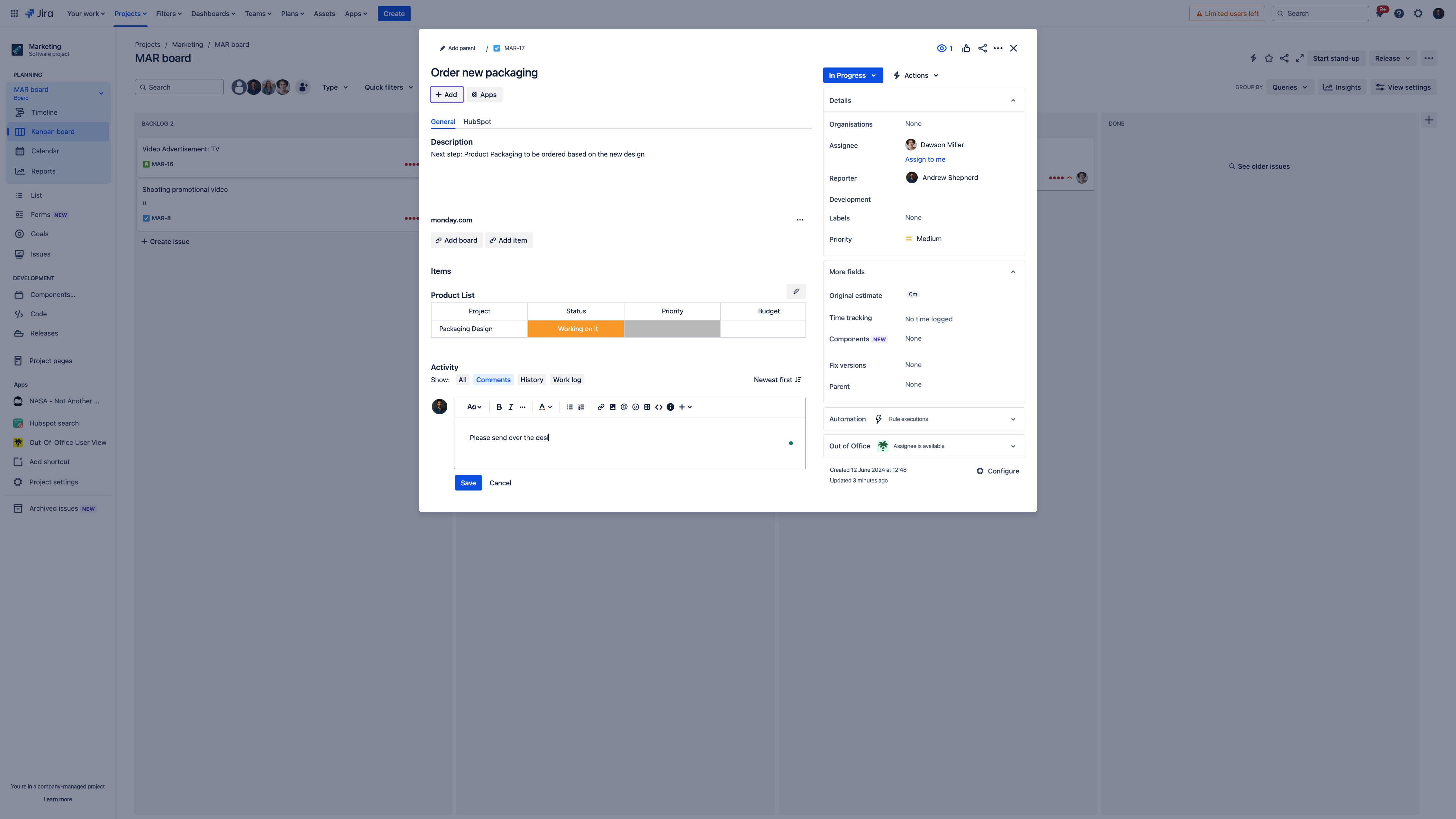Show Work log activity
The width and height of the screenshot is (1456, 819).
(567, 380)
